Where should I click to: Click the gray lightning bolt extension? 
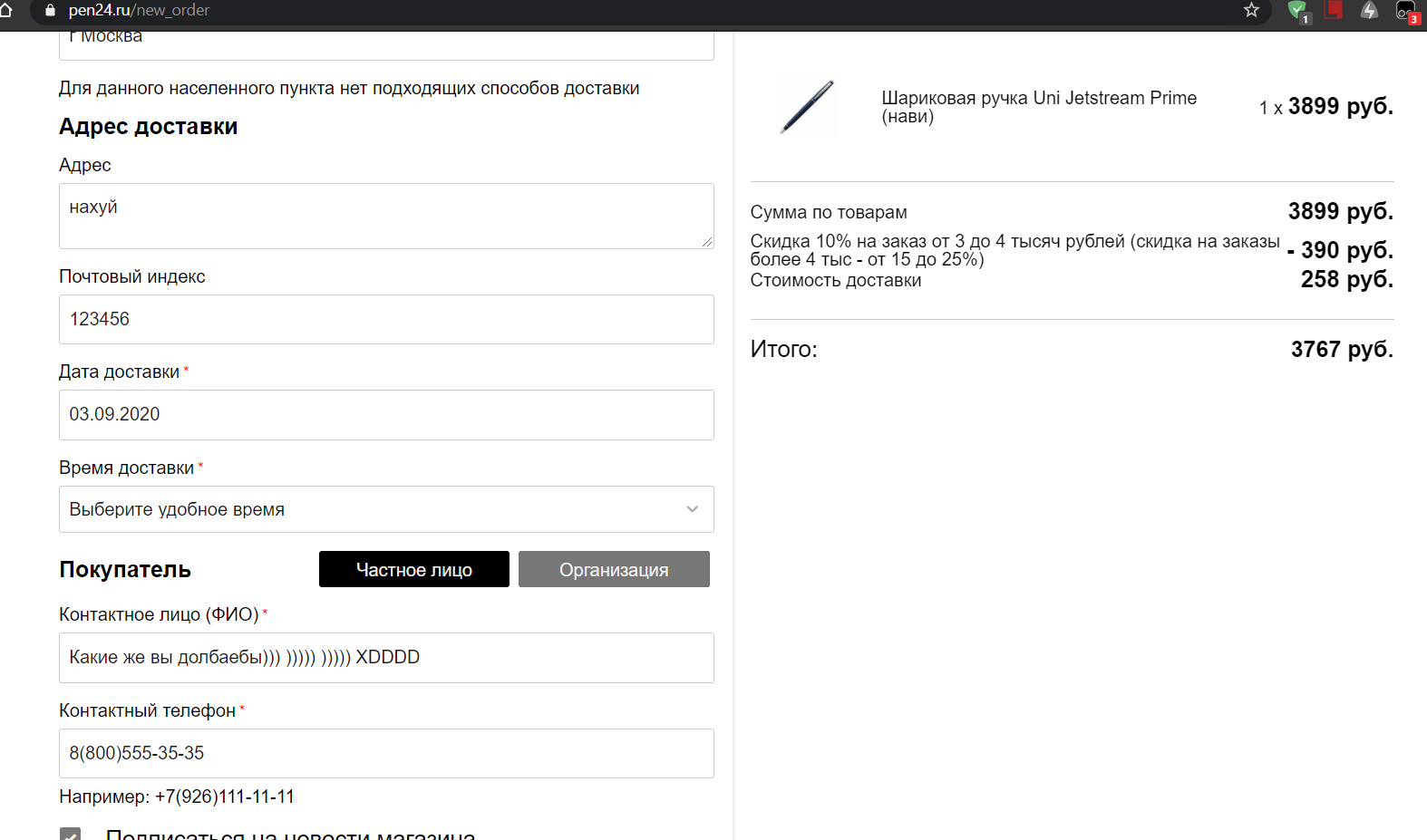coord(1369,10)
